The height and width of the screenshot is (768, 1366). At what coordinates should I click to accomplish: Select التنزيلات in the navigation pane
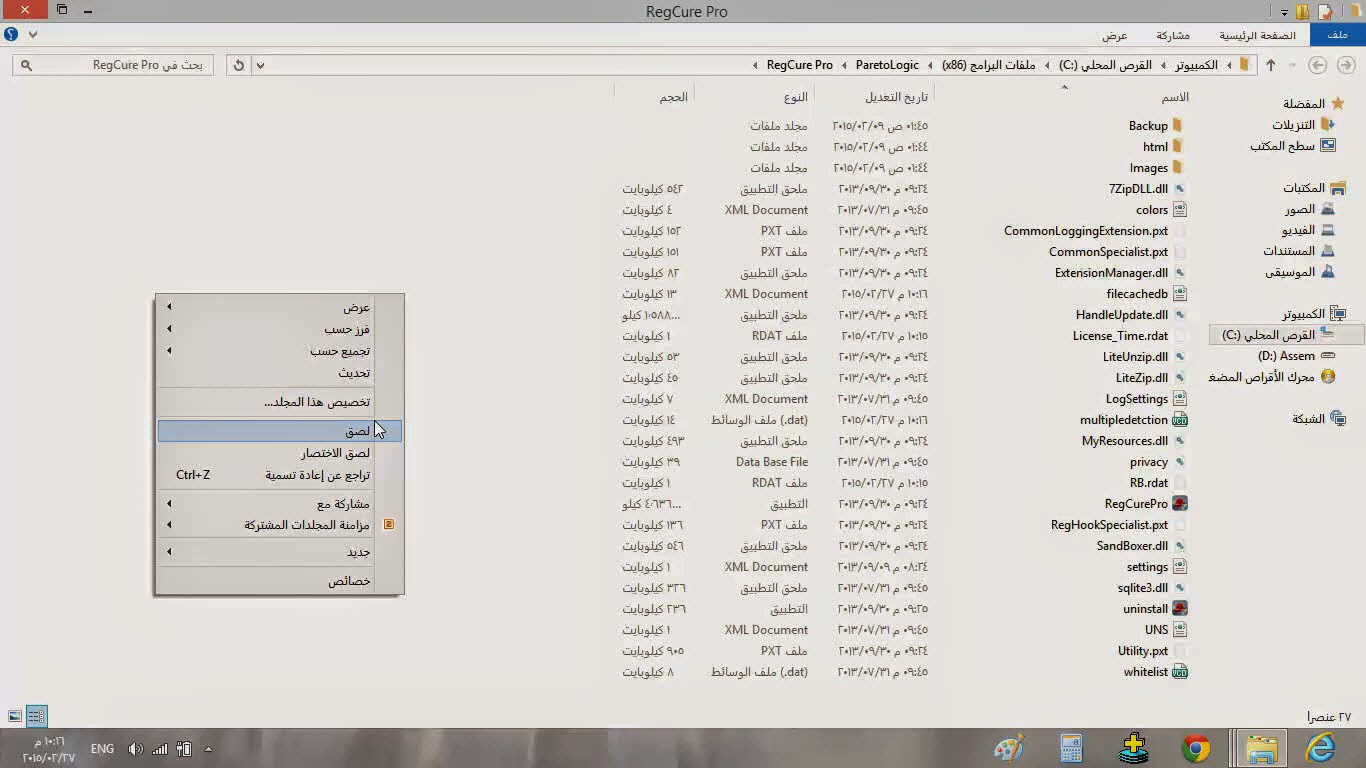pos(1293,125)
